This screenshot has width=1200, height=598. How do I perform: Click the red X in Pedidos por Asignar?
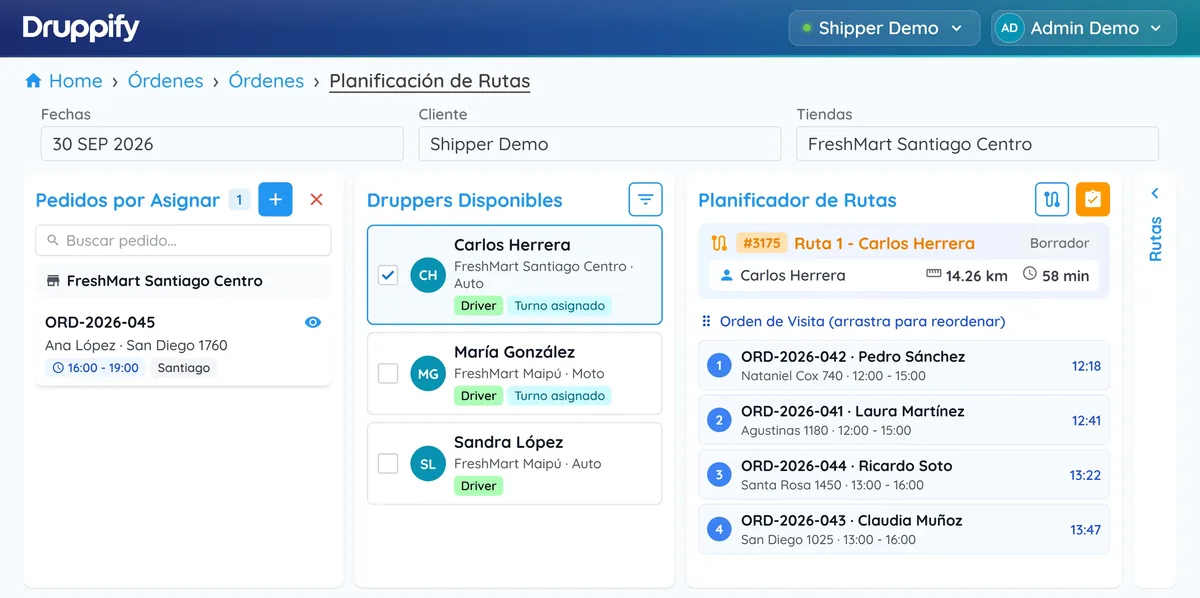point(317,200)
